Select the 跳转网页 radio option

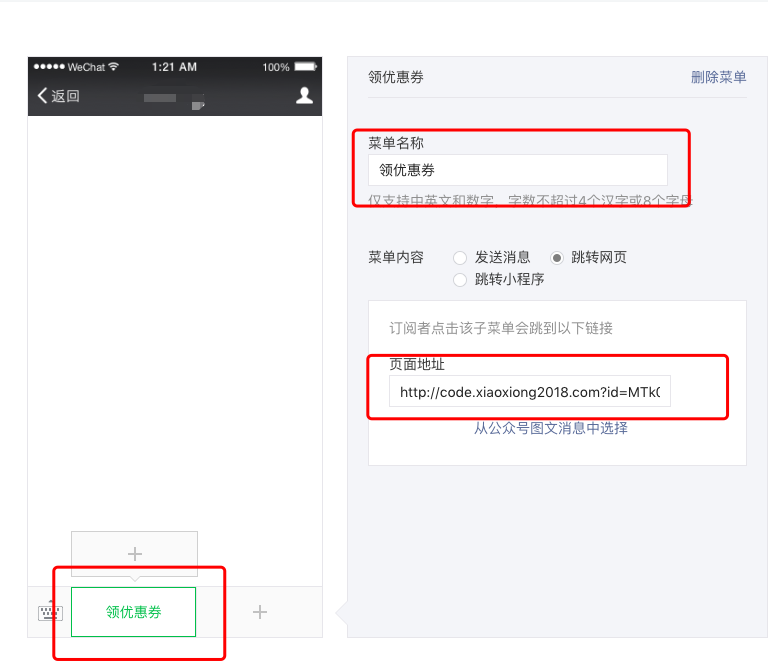557,258
